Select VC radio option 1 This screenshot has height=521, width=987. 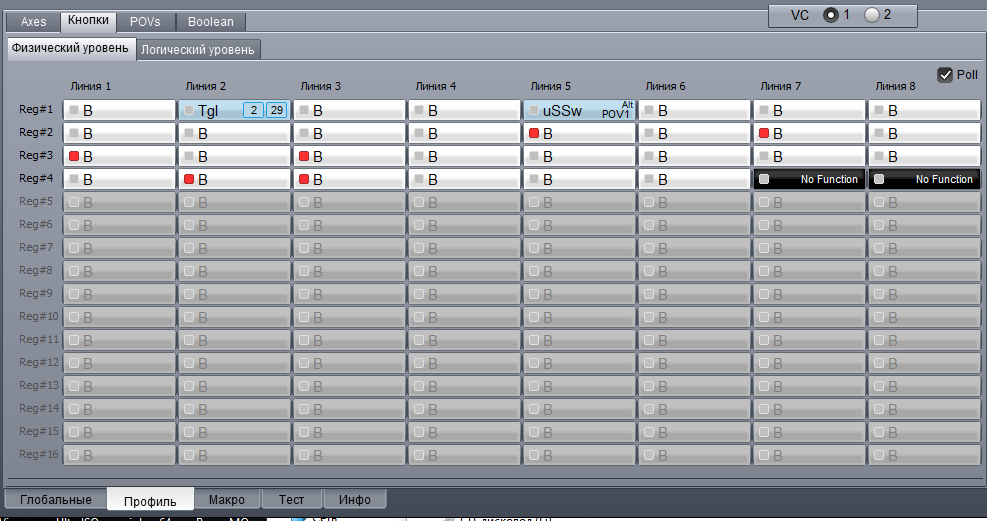point(831,15)
